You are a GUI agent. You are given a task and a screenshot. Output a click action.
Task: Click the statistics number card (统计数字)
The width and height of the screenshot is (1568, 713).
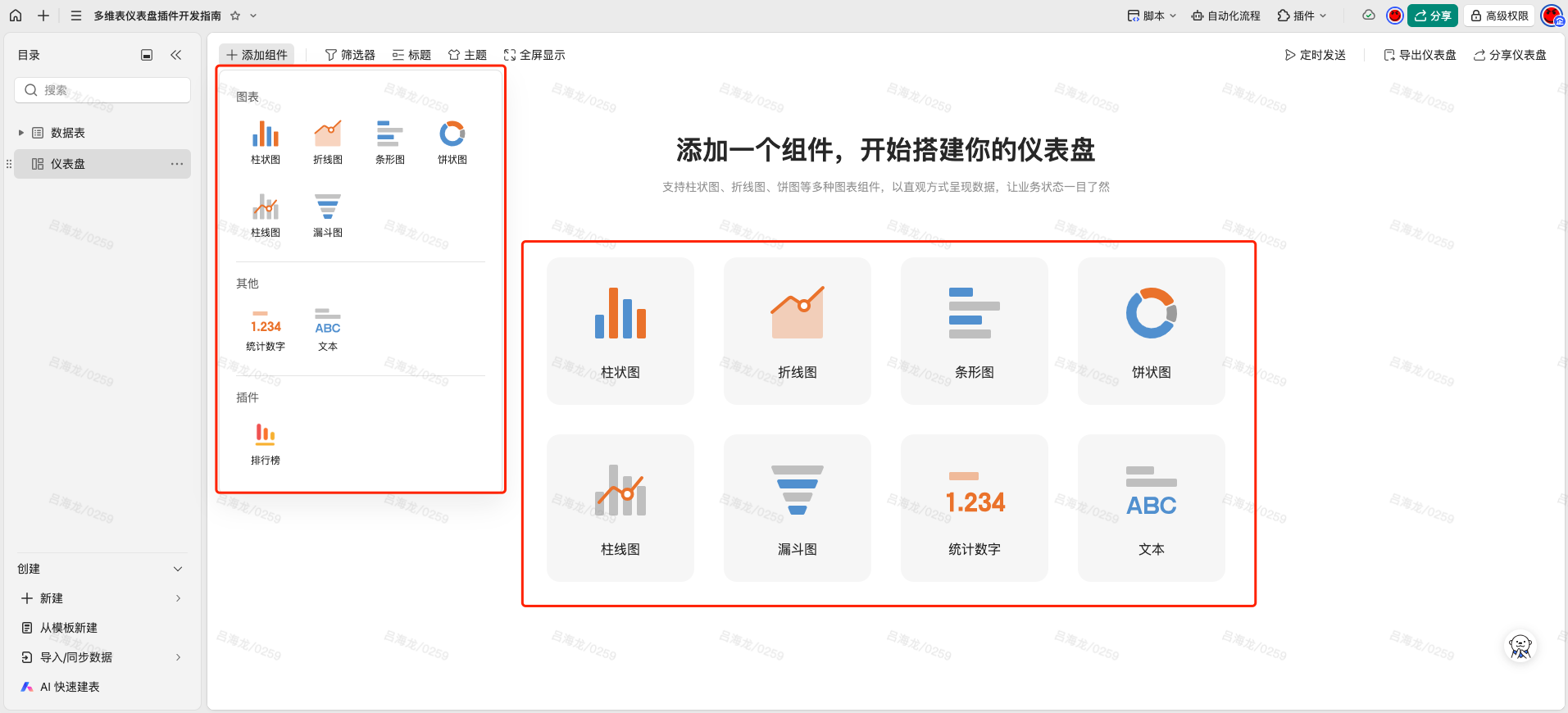click(x=974, y=507)
